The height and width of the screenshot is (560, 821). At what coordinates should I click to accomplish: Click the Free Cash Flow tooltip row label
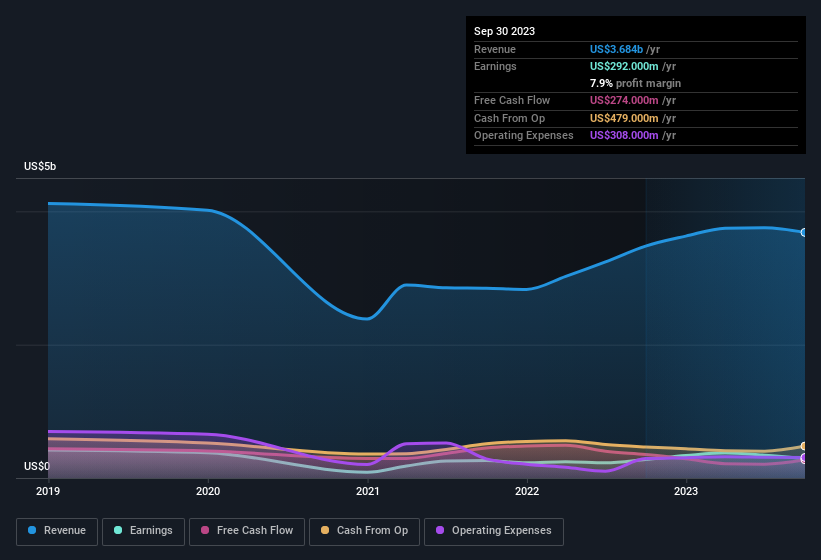coord(512,100)
